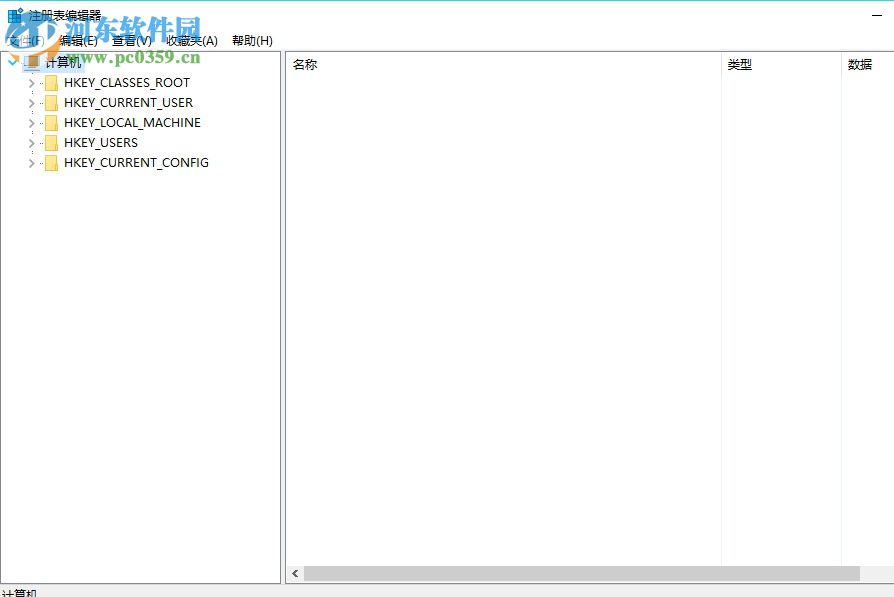
Task: Select the HKEY_CURRENT_USER label
Action: point(128,103)
